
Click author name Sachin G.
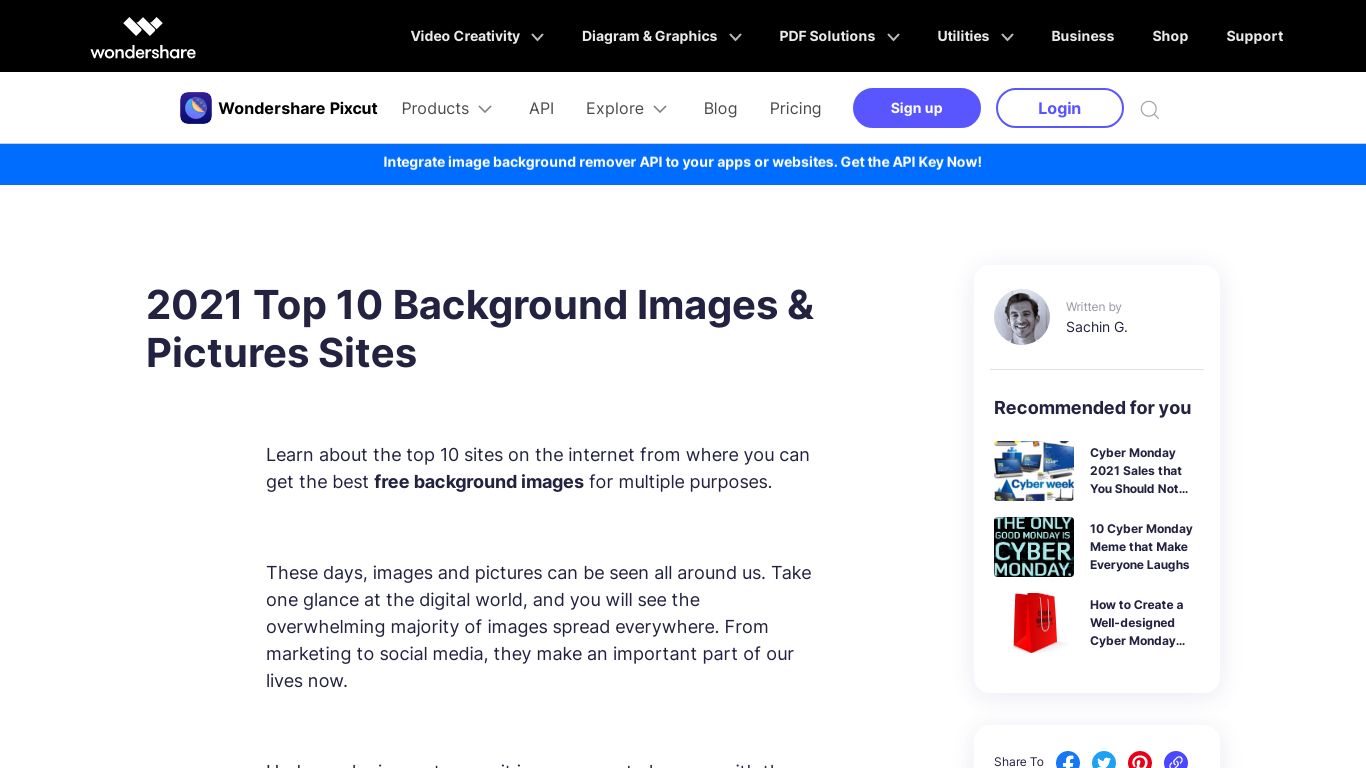point(1096,327)
